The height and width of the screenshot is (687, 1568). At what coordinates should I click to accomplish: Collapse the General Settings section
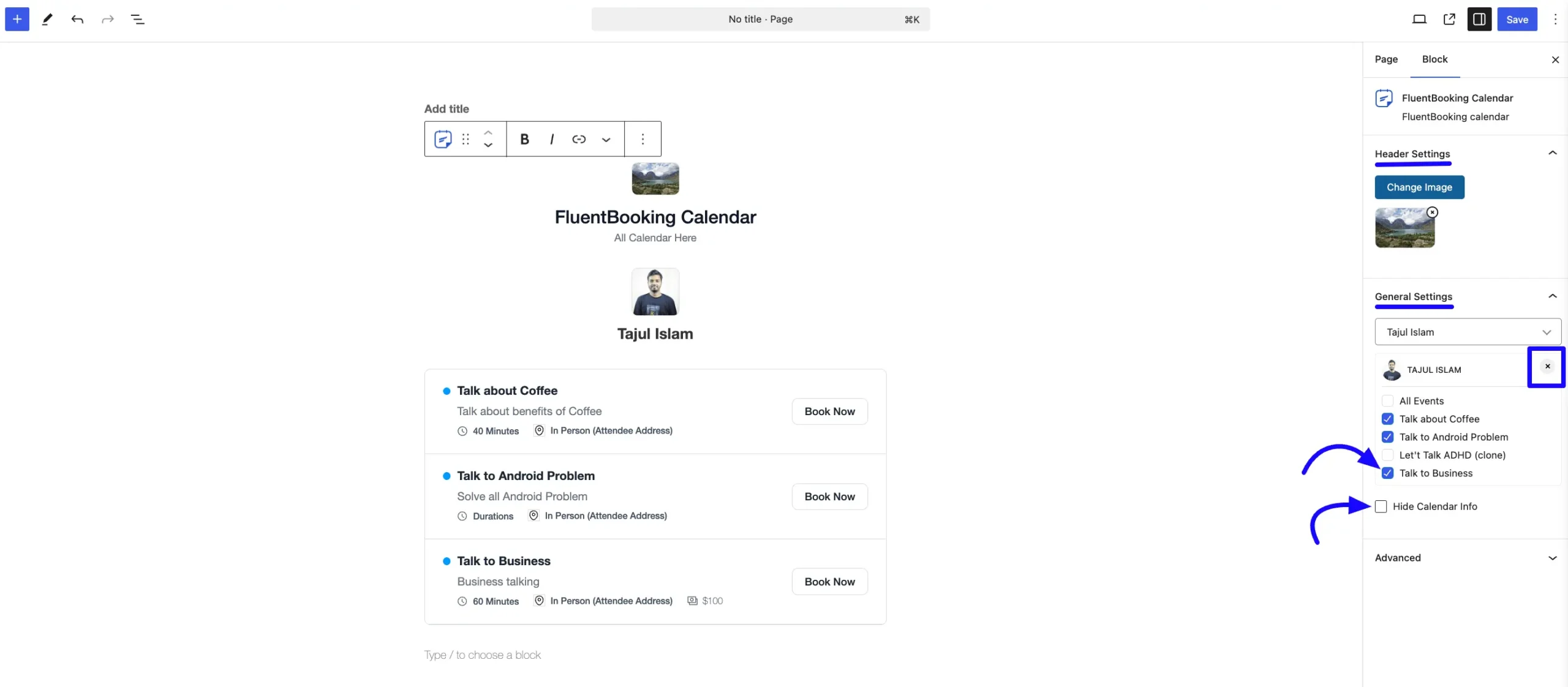click(x=1552, y=296)
